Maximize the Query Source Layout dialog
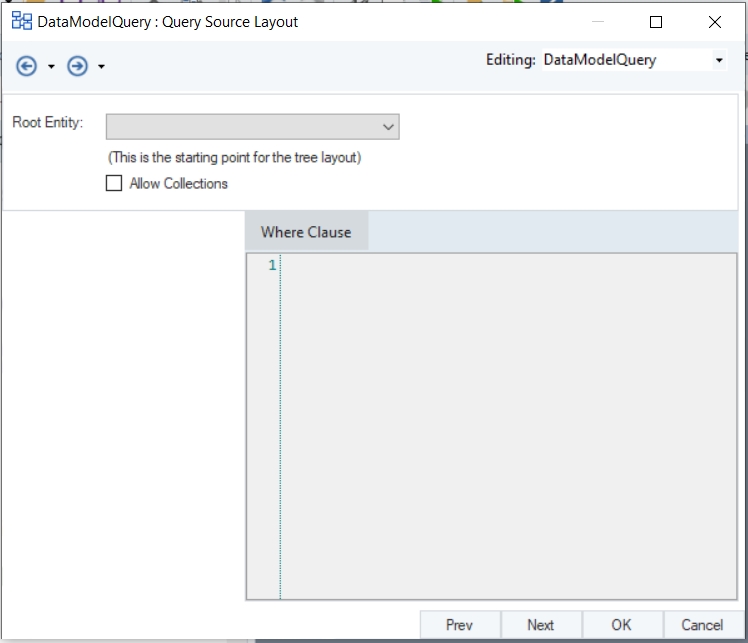 [656, 21]
